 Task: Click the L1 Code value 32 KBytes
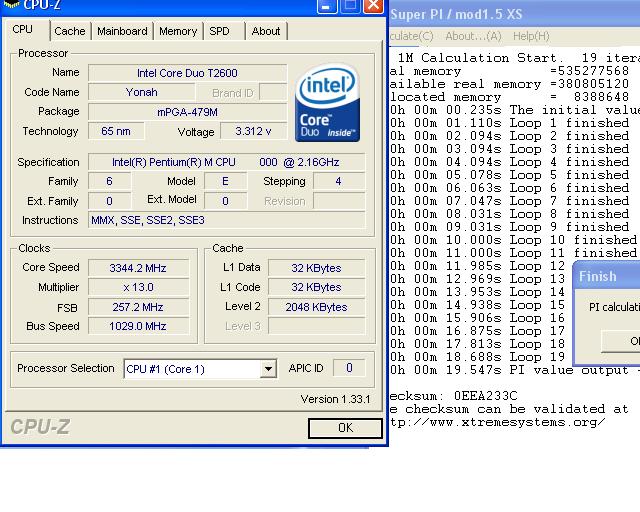(x=316, y=287)
